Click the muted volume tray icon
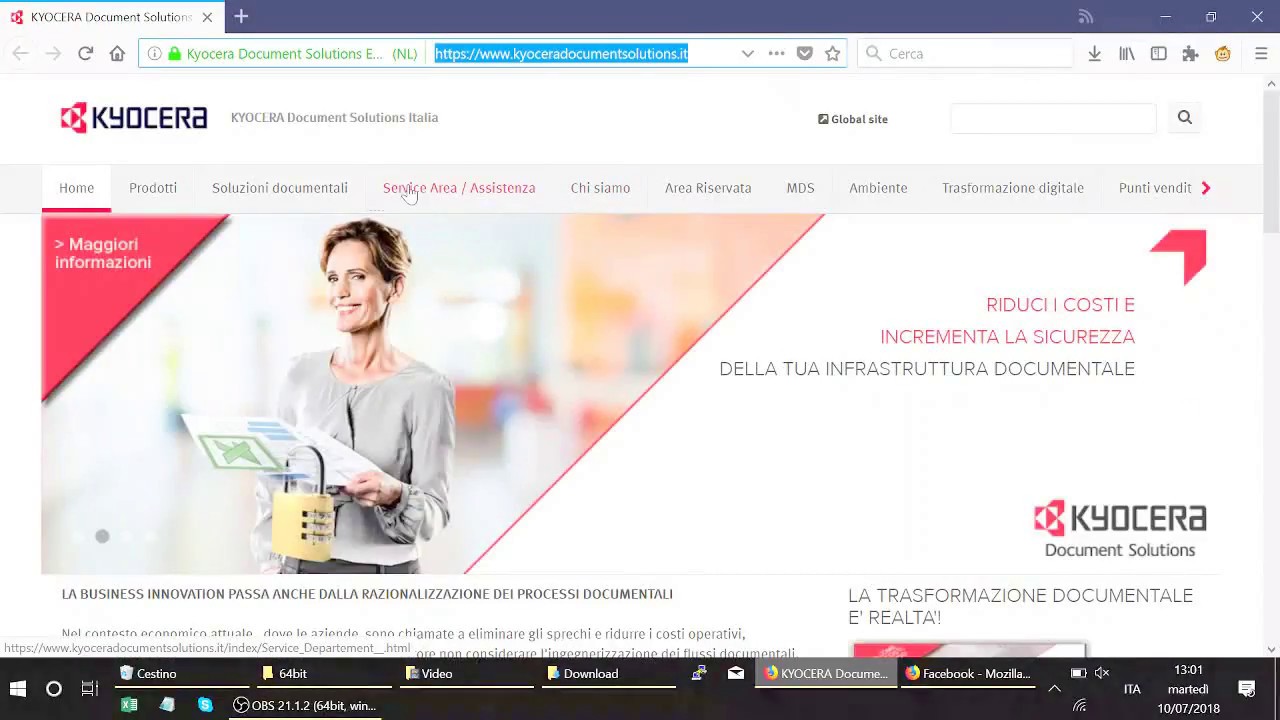Image resolution: width=1280 pixels, height=720 pixels. 1102,674
